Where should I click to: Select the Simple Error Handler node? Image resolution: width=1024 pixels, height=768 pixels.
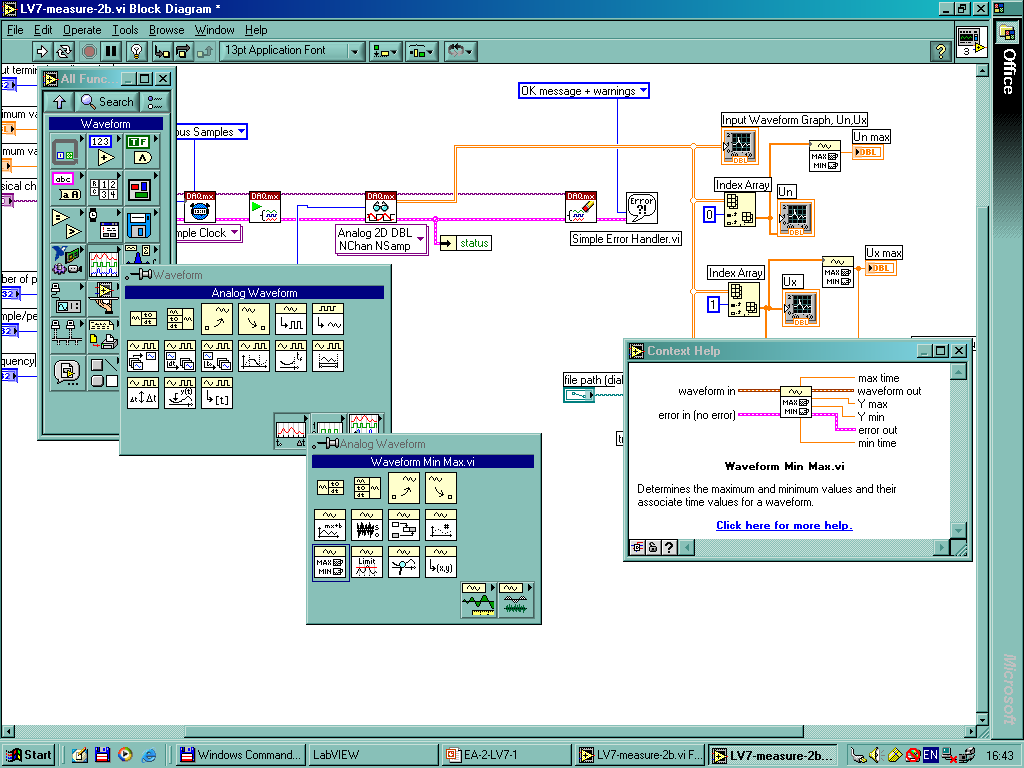[x=642, y=208]
